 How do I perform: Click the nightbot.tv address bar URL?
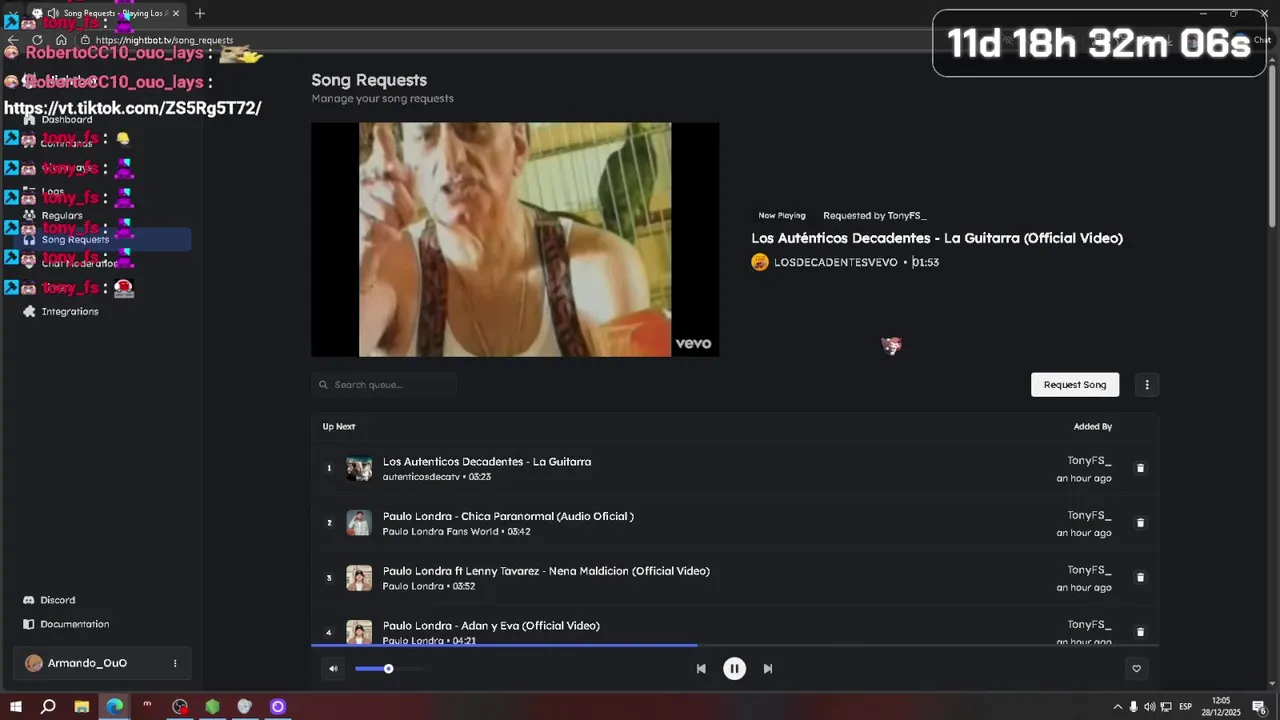[x=164, y=40]
